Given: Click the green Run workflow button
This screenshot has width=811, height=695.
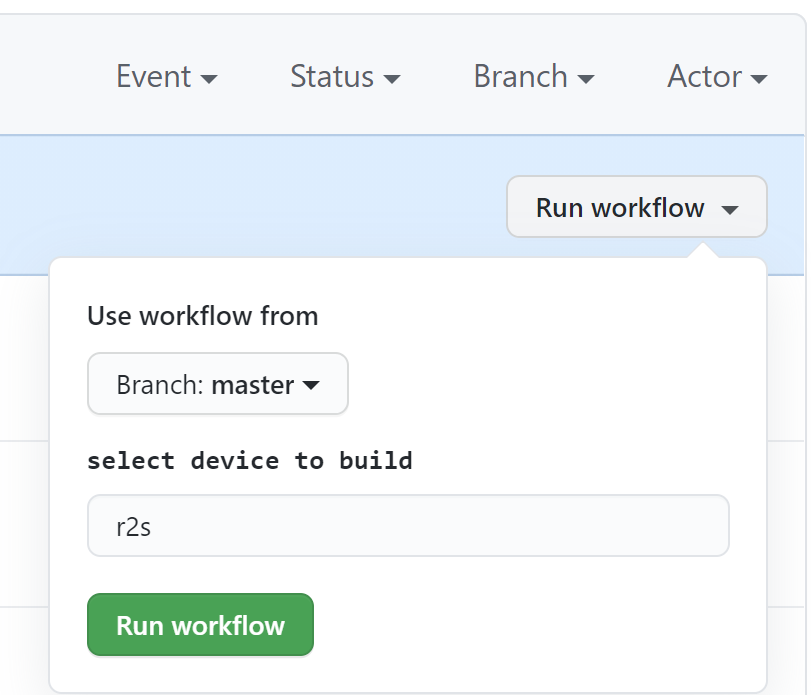Looking at the screenshot, I should (x=200, y=625).
